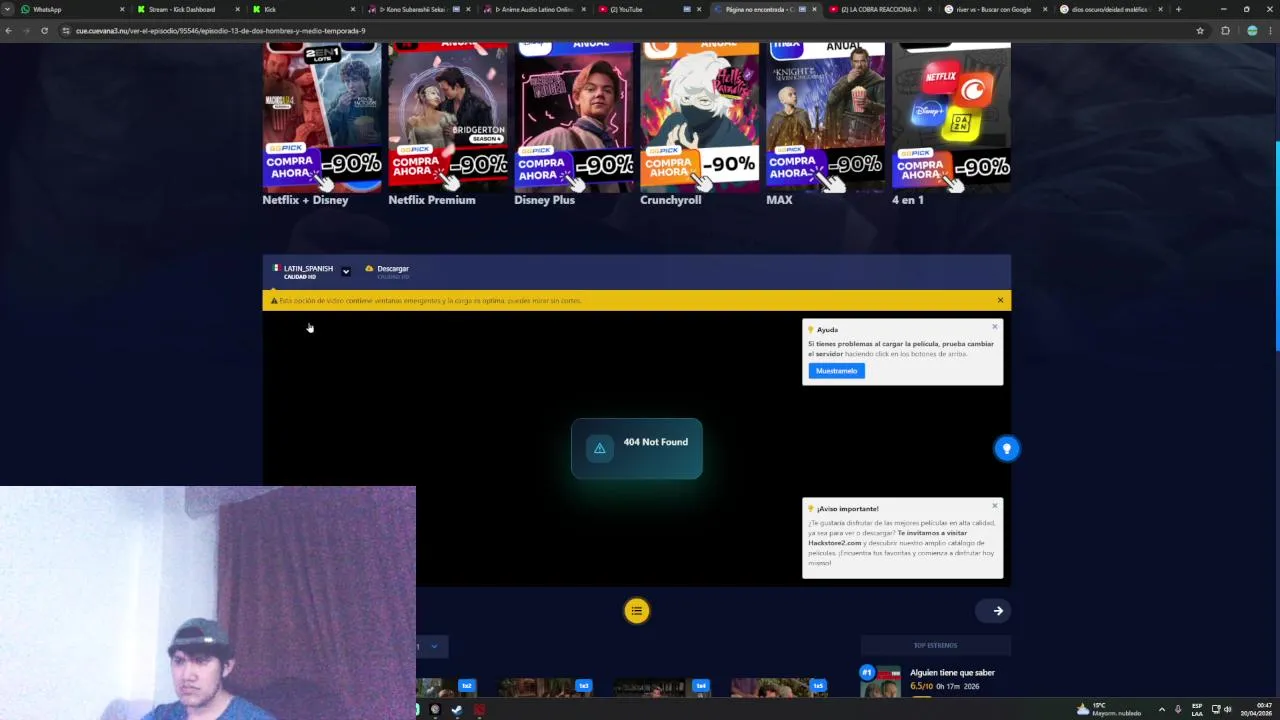Close the Aviso importante notice box
The image size is (1280, 720).
[x=995, y=505]
